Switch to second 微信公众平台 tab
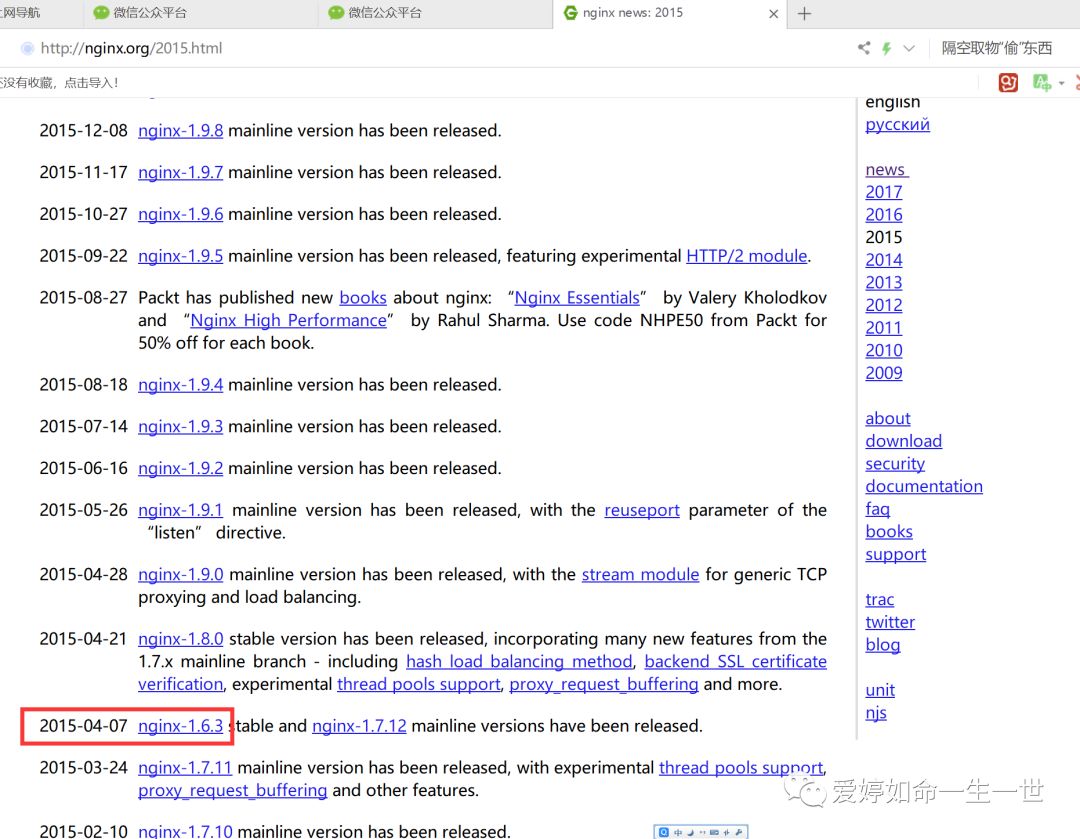This screenshot has height=839, width=1080. point(435,13)
